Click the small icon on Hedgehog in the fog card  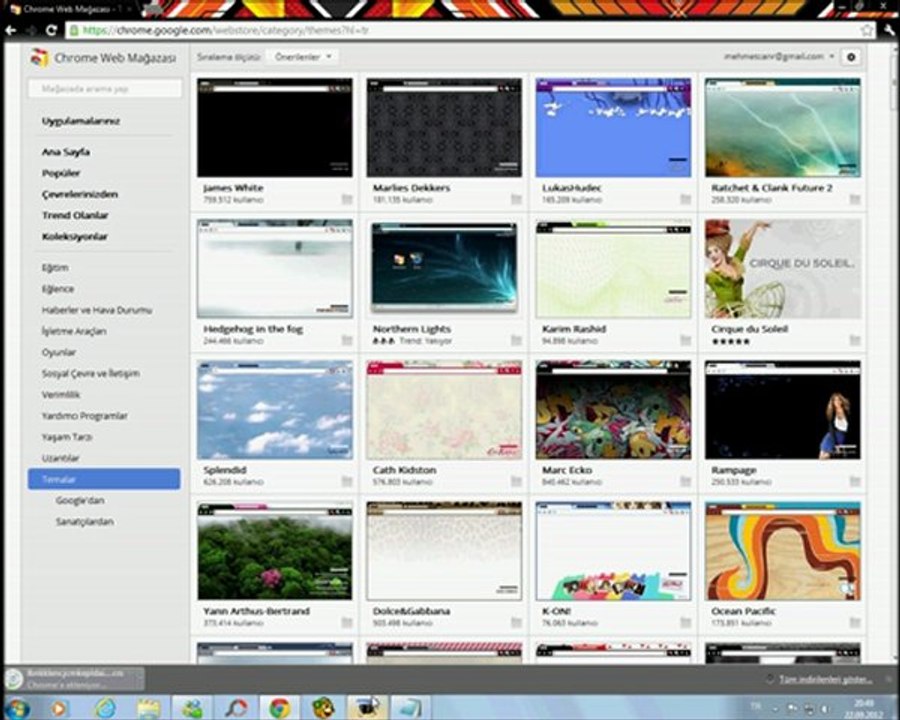point(347,340)
